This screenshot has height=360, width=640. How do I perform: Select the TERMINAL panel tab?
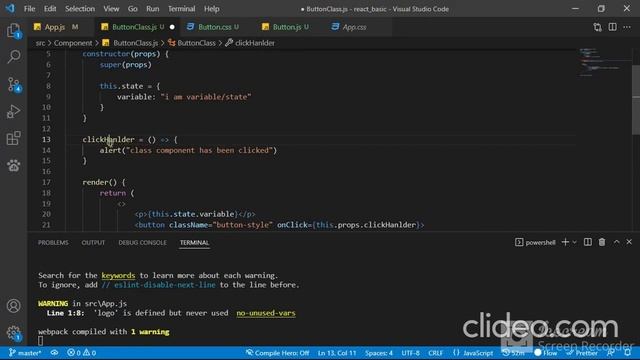pos(194,242)
